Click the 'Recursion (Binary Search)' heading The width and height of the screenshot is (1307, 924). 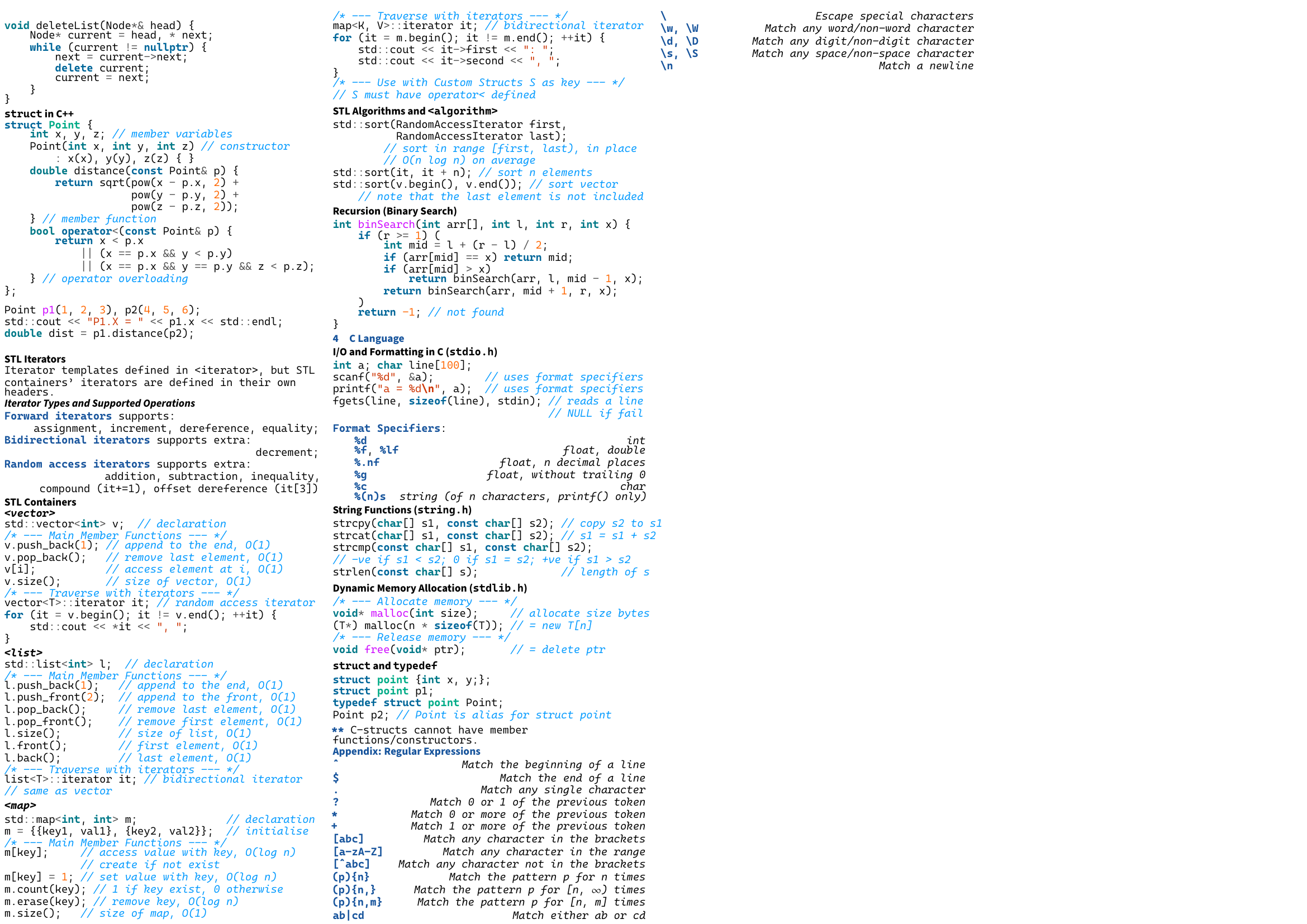pos(395,211)
